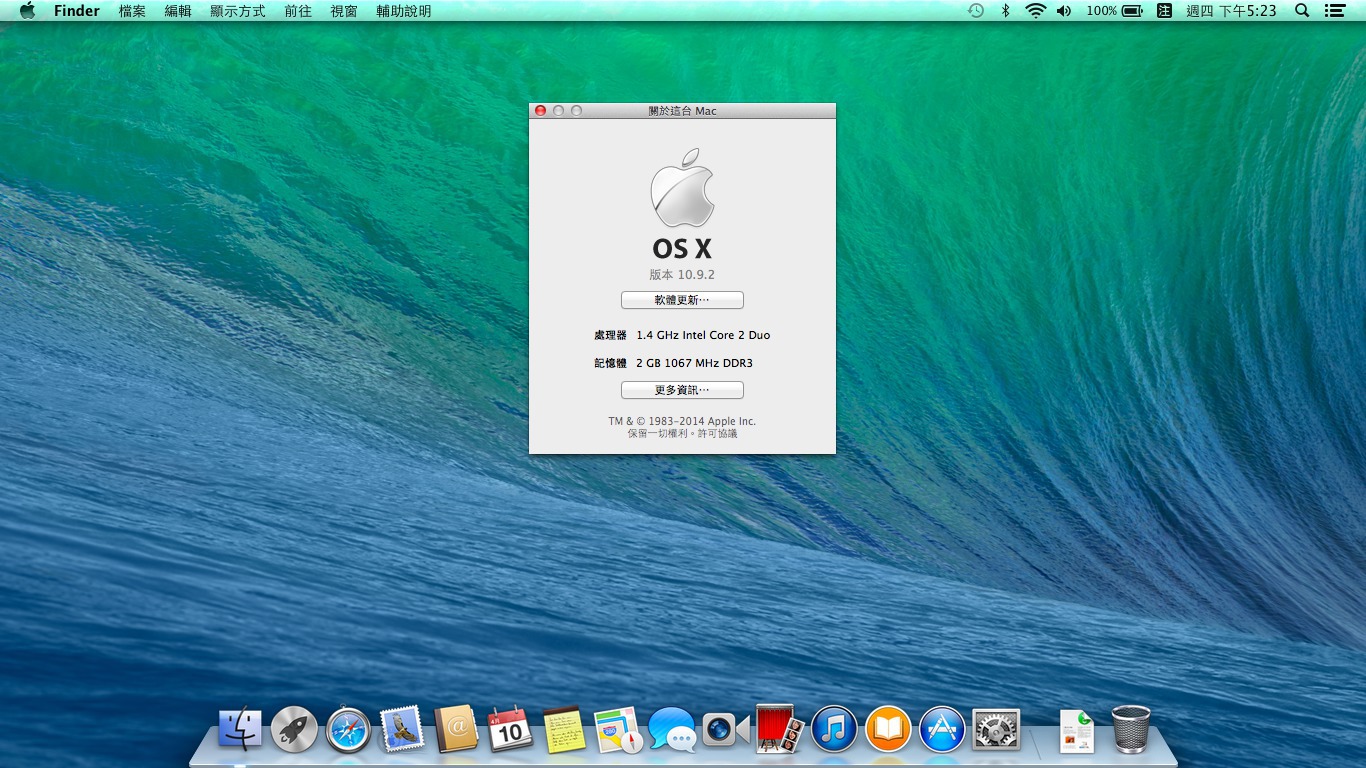Open the 前往 (Go) menu

pyautogui.click(x=298, y=11)
